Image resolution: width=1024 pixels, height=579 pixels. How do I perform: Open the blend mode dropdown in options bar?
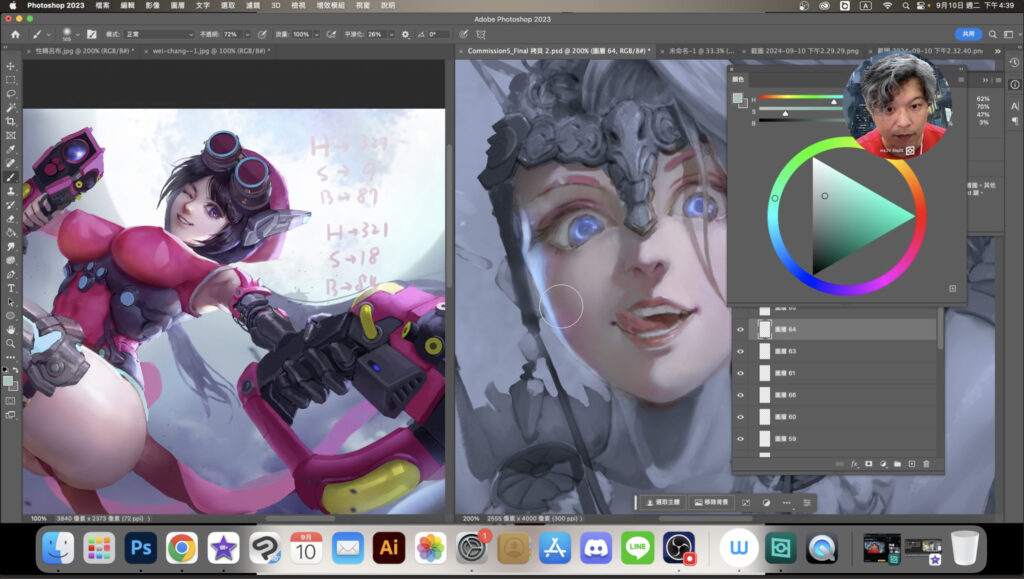point(159,34)
